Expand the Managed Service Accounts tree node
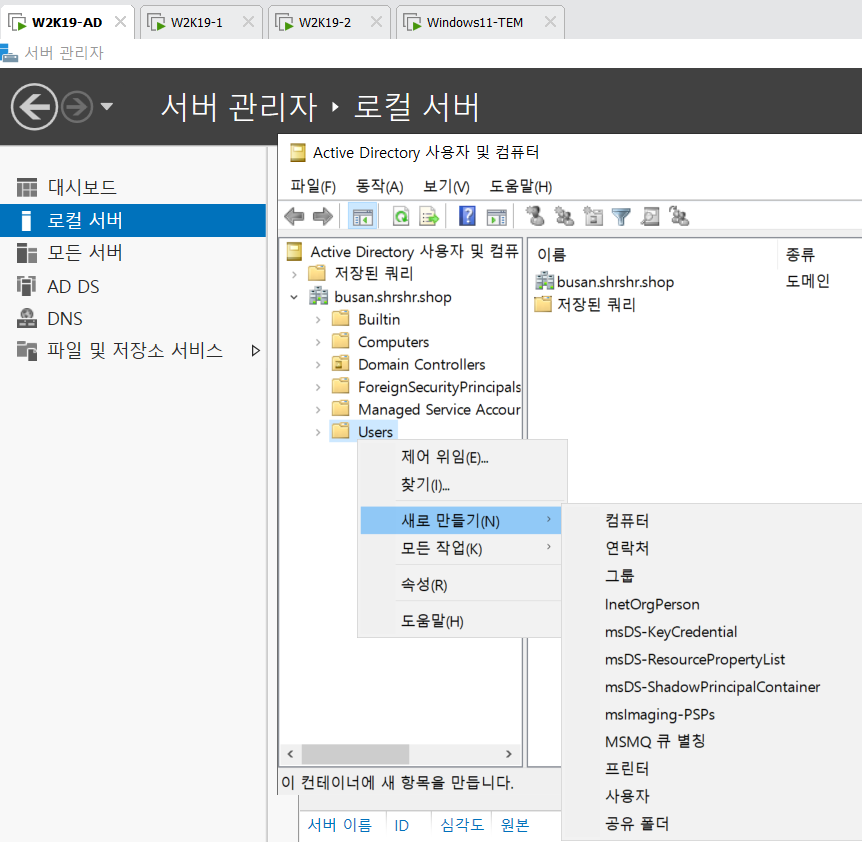862x842 pixels. tap(318, 410)
